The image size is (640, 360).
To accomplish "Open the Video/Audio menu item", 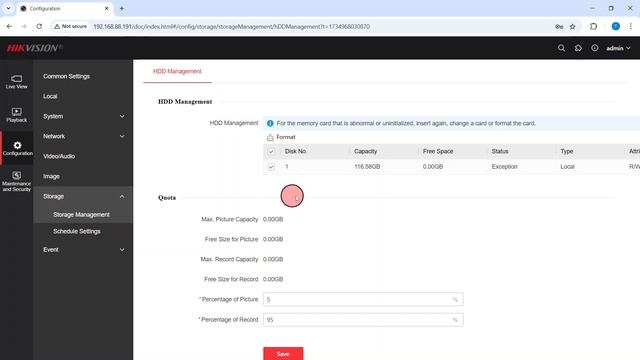I will (59, 156).
